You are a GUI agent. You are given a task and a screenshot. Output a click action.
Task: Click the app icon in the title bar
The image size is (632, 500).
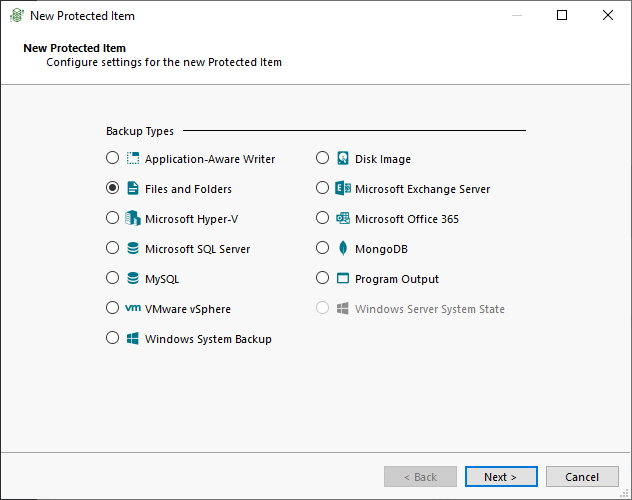(x=17, y=15)
